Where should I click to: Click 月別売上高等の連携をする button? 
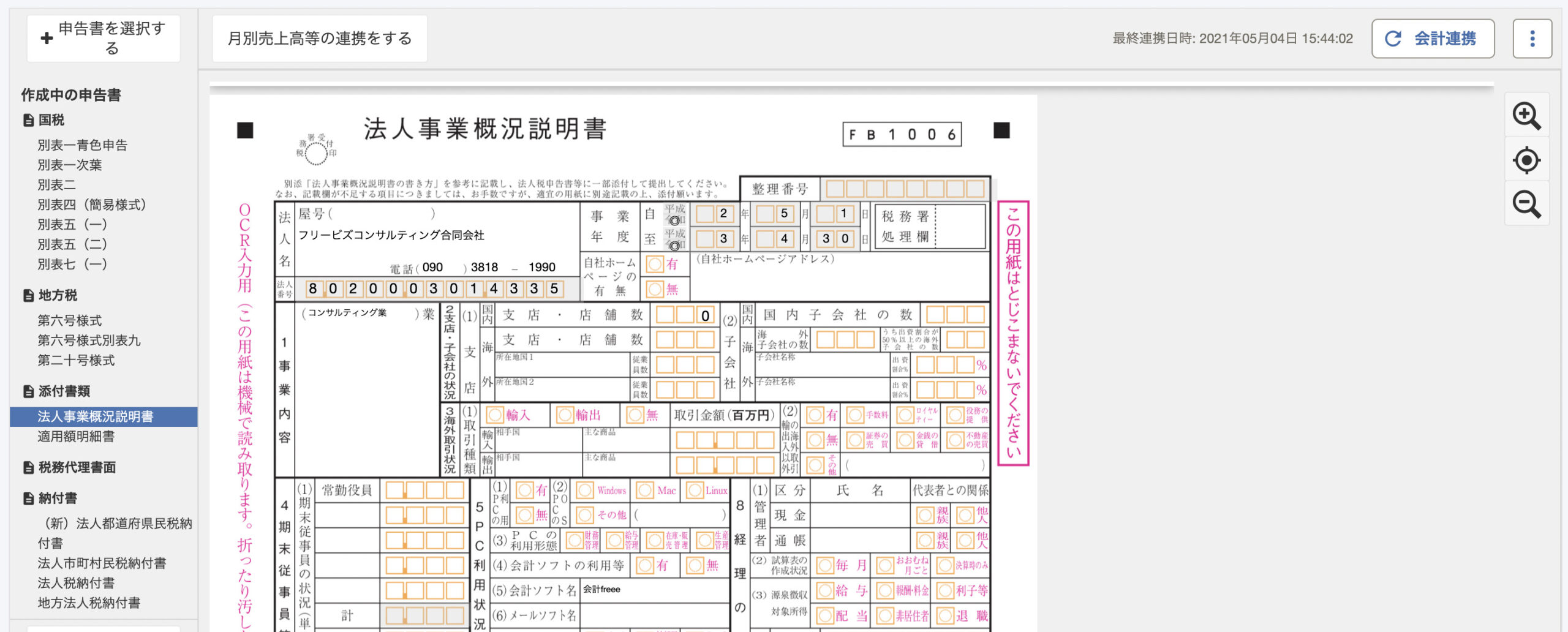(320, 39)
